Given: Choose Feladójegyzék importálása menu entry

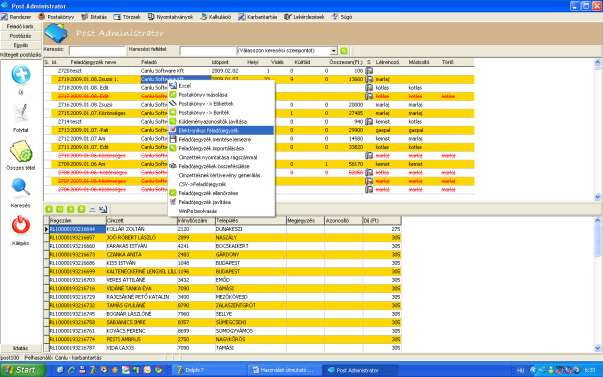Looking at the screenshot, I should coord(221,148).
